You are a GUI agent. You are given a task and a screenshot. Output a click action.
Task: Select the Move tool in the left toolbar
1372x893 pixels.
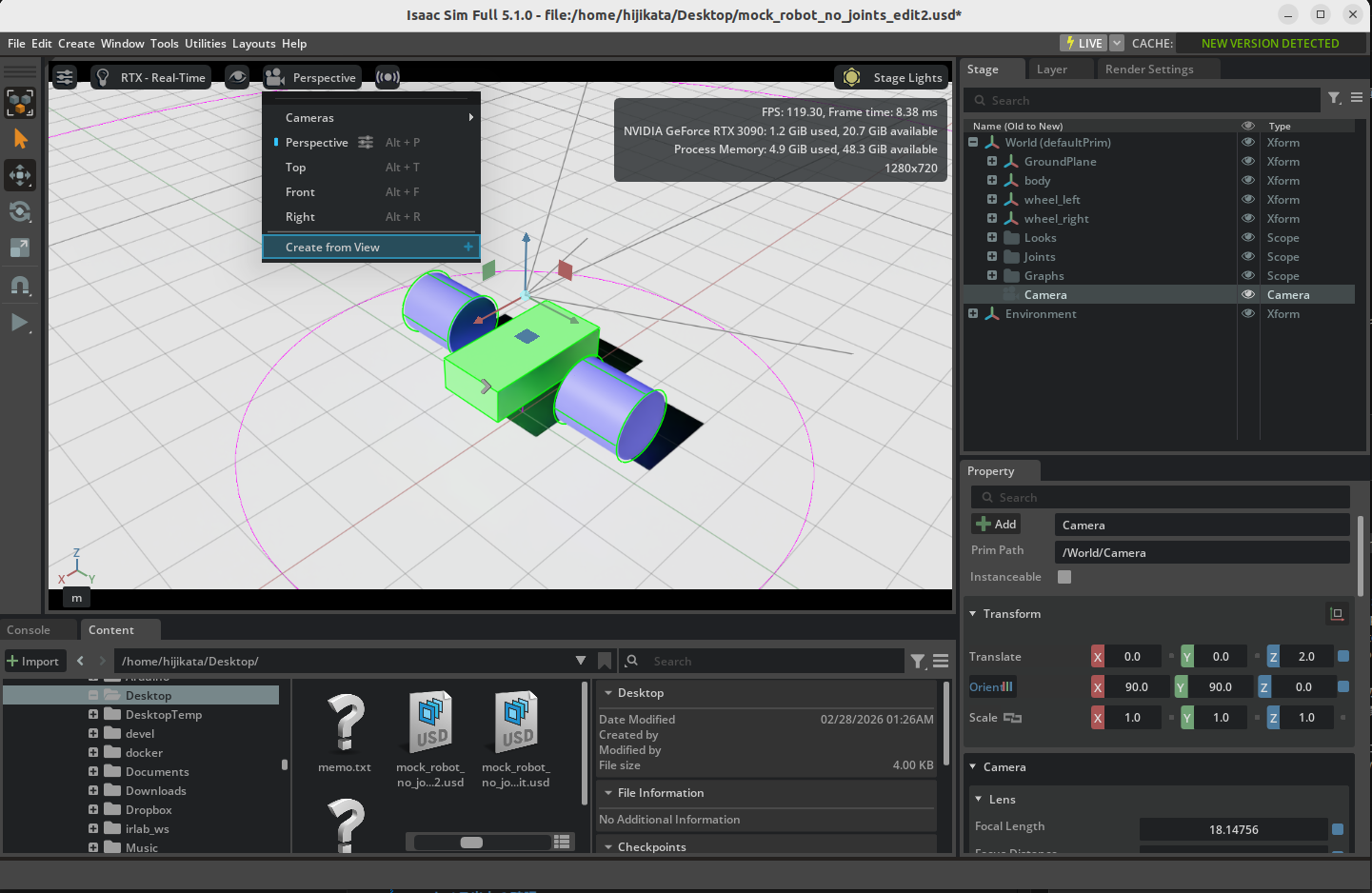pyautogui.click(x=20, y=175)
